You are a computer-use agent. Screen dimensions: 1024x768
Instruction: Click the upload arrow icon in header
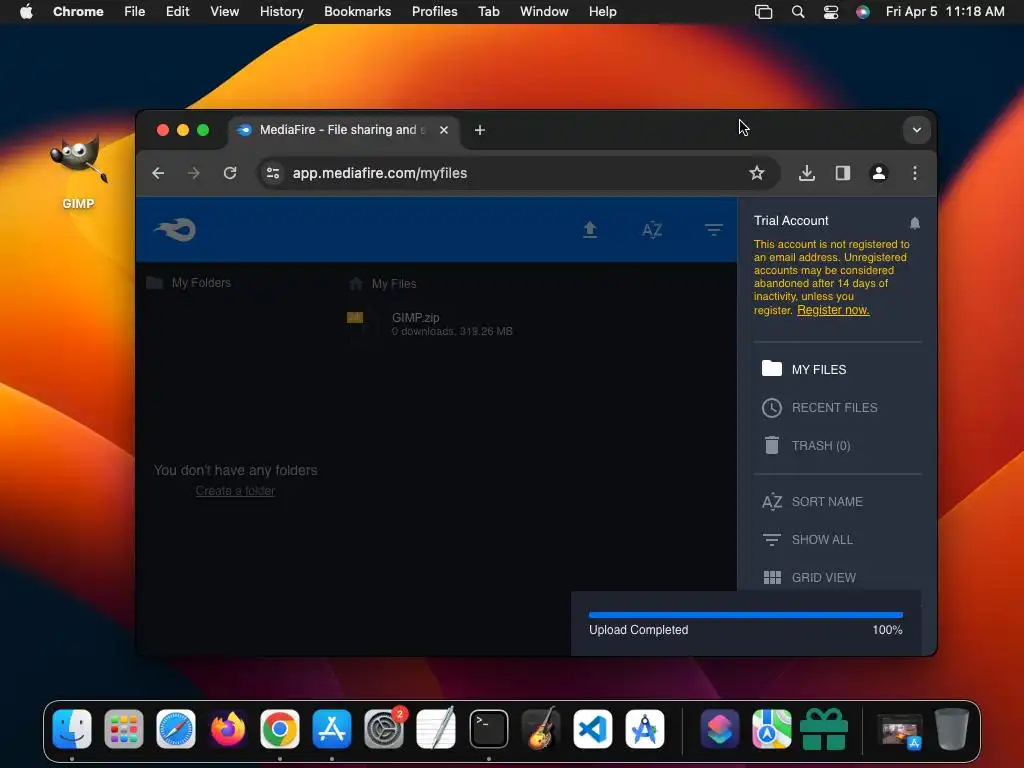[x=590, y=230]
